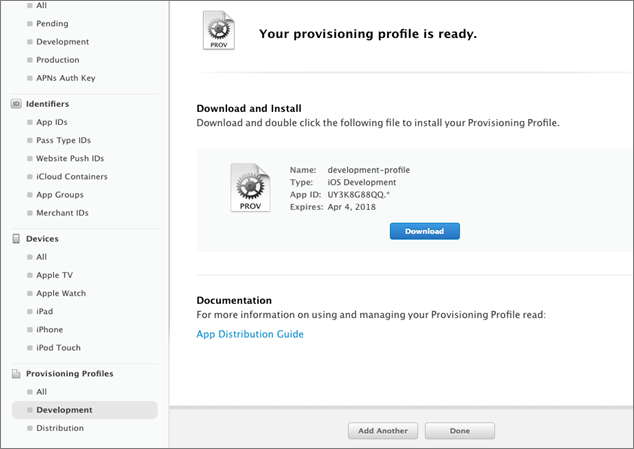Open the Merchant IDs section
The height and width of the screenshot is (449, 634).
pos(62,213)
